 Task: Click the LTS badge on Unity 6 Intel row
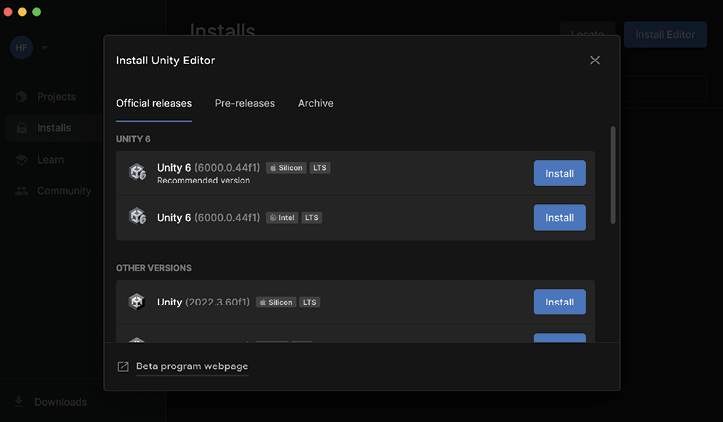[x=312, y=218]
